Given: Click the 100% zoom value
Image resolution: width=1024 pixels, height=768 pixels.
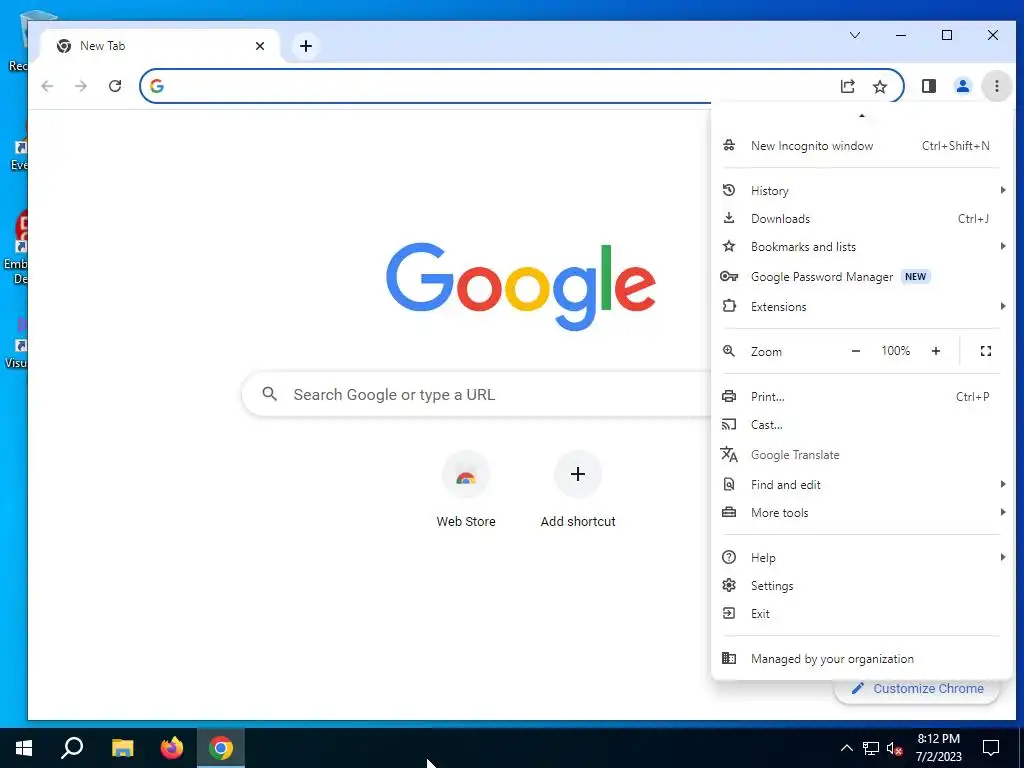Looking at the screenshot, I should 895,351.
